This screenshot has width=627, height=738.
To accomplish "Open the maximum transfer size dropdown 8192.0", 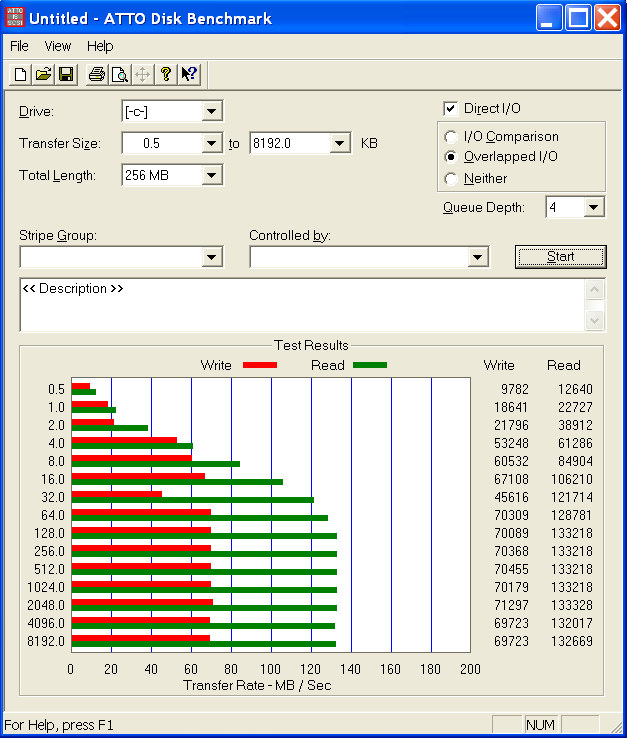I will 339,143.
